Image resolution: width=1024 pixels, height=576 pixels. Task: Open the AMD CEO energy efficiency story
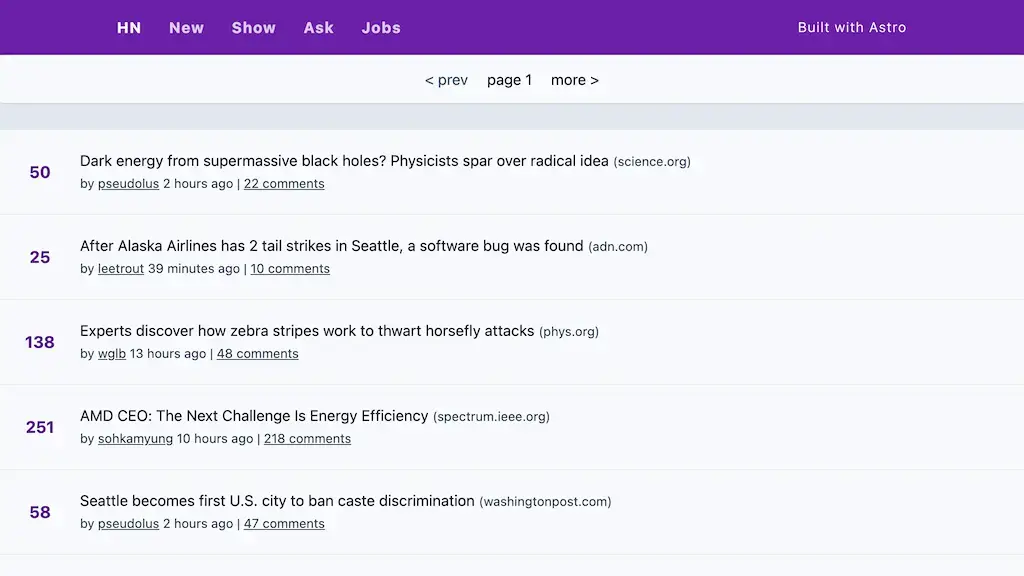[x=254, y=416]
